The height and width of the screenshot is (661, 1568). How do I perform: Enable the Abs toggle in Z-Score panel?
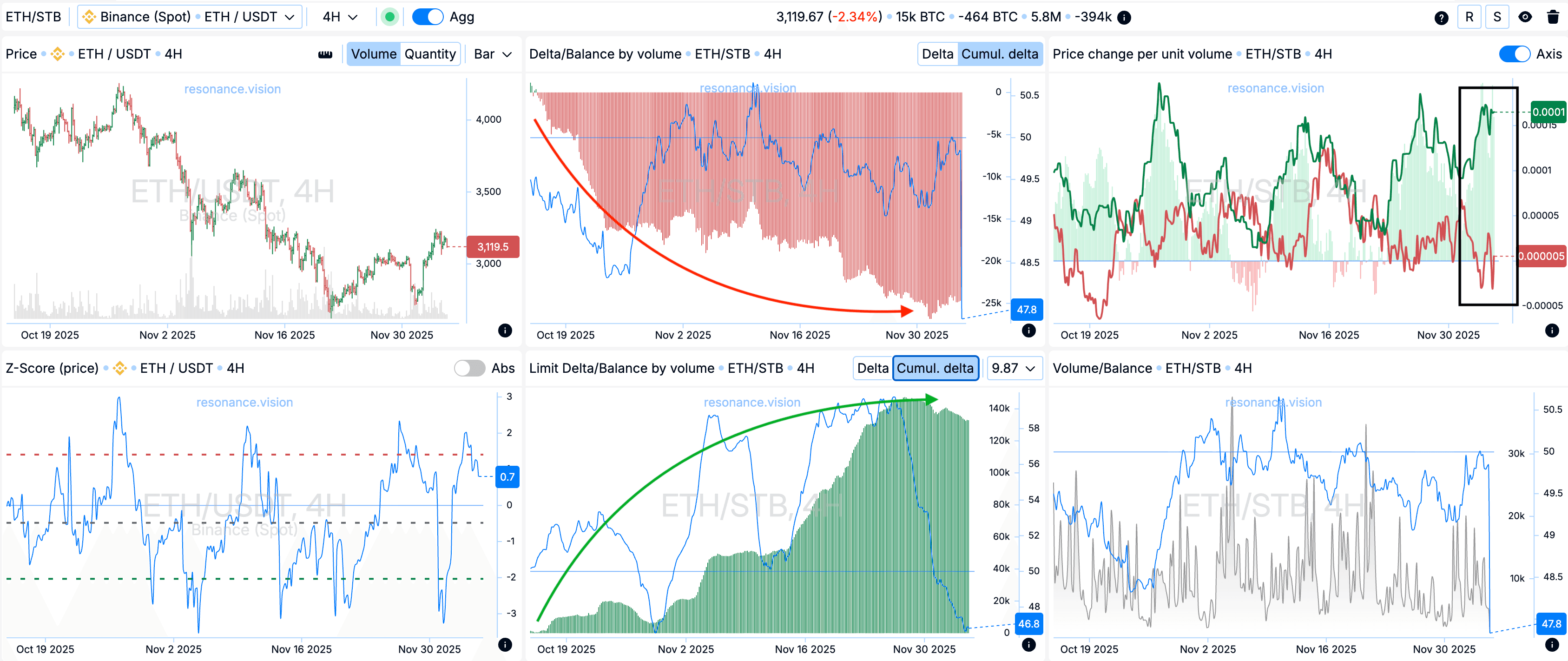point(469,368)
